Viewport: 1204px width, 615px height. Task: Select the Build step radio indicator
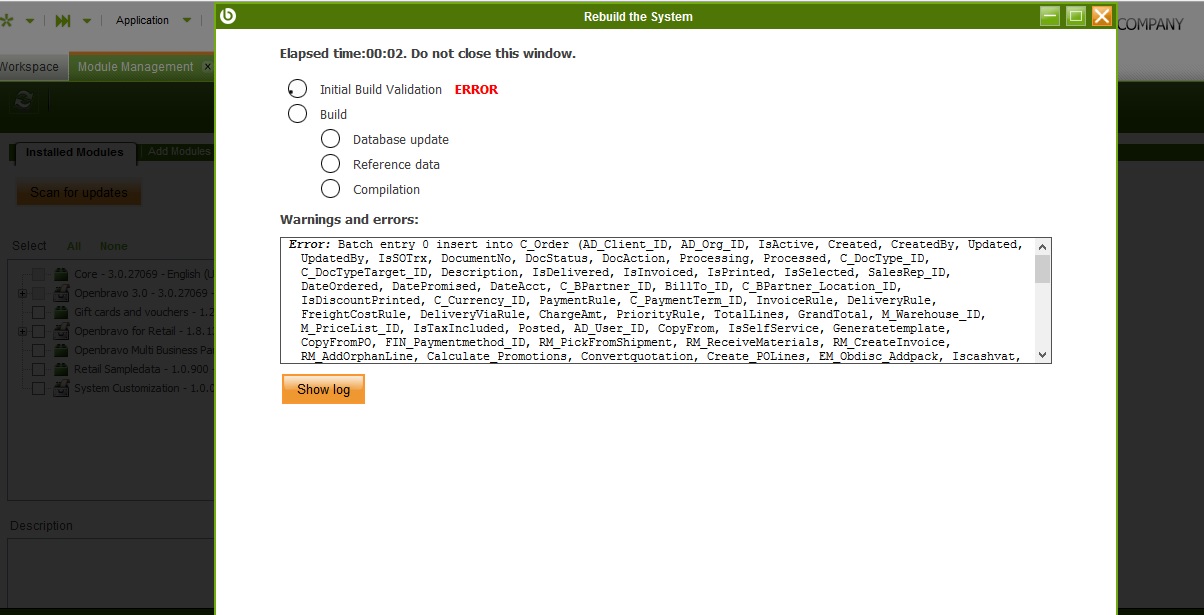[x=297, y=114]
